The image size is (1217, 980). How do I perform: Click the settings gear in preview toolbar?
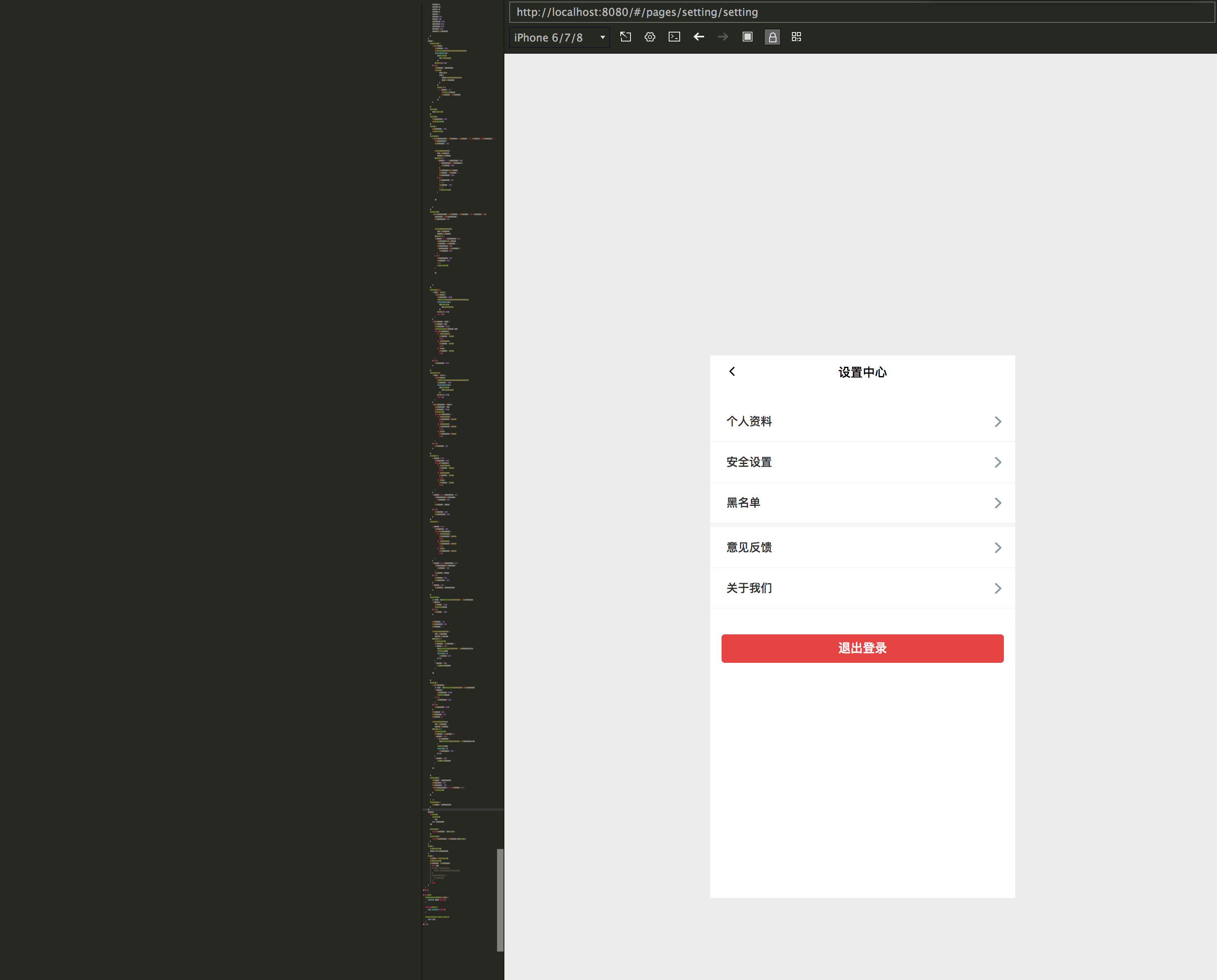pos(650,37)
